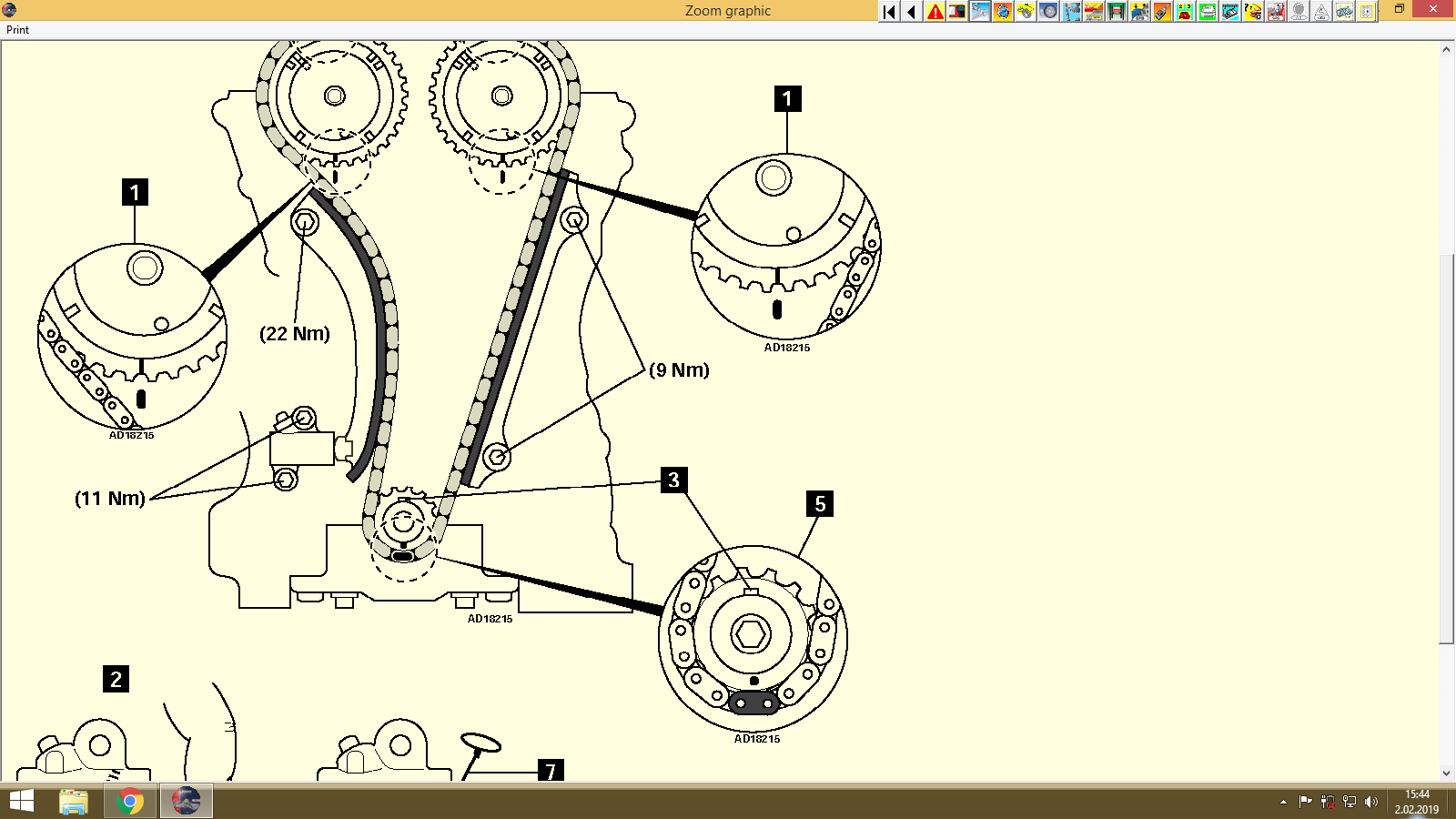Viewport: 1456px width, 819px height.
Task: Open the car diagnostics toolbar icon
Action: 1228,12
